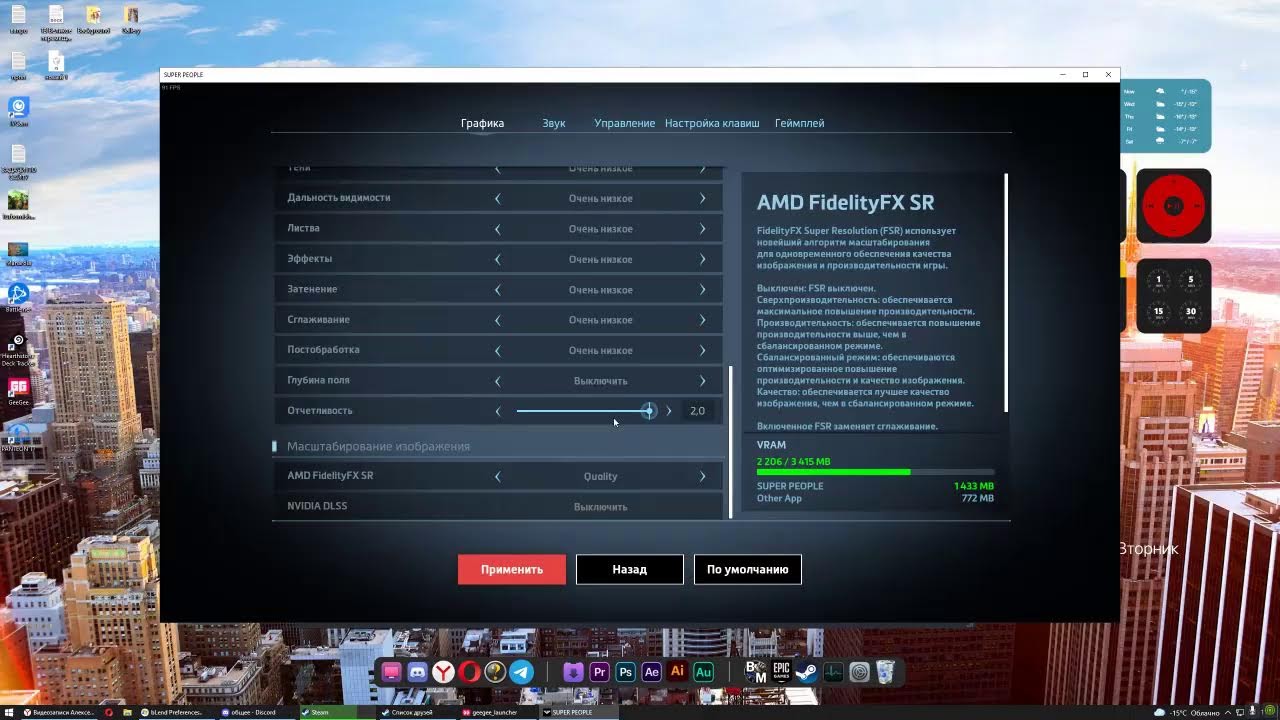The height and width of the screenshot is (720, 1280).
Task: Increase Дальность видимости with right arrow
Action: point(702,198)
